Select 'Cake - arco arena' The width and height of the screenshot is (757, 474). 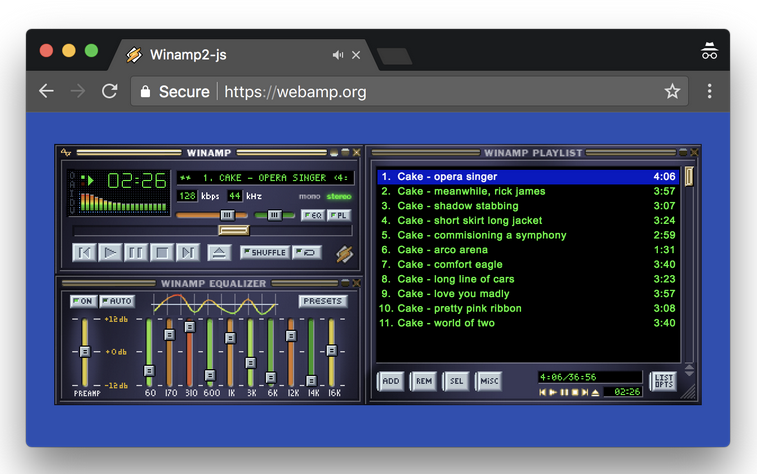pyautogui.click(x=528, y=250)
